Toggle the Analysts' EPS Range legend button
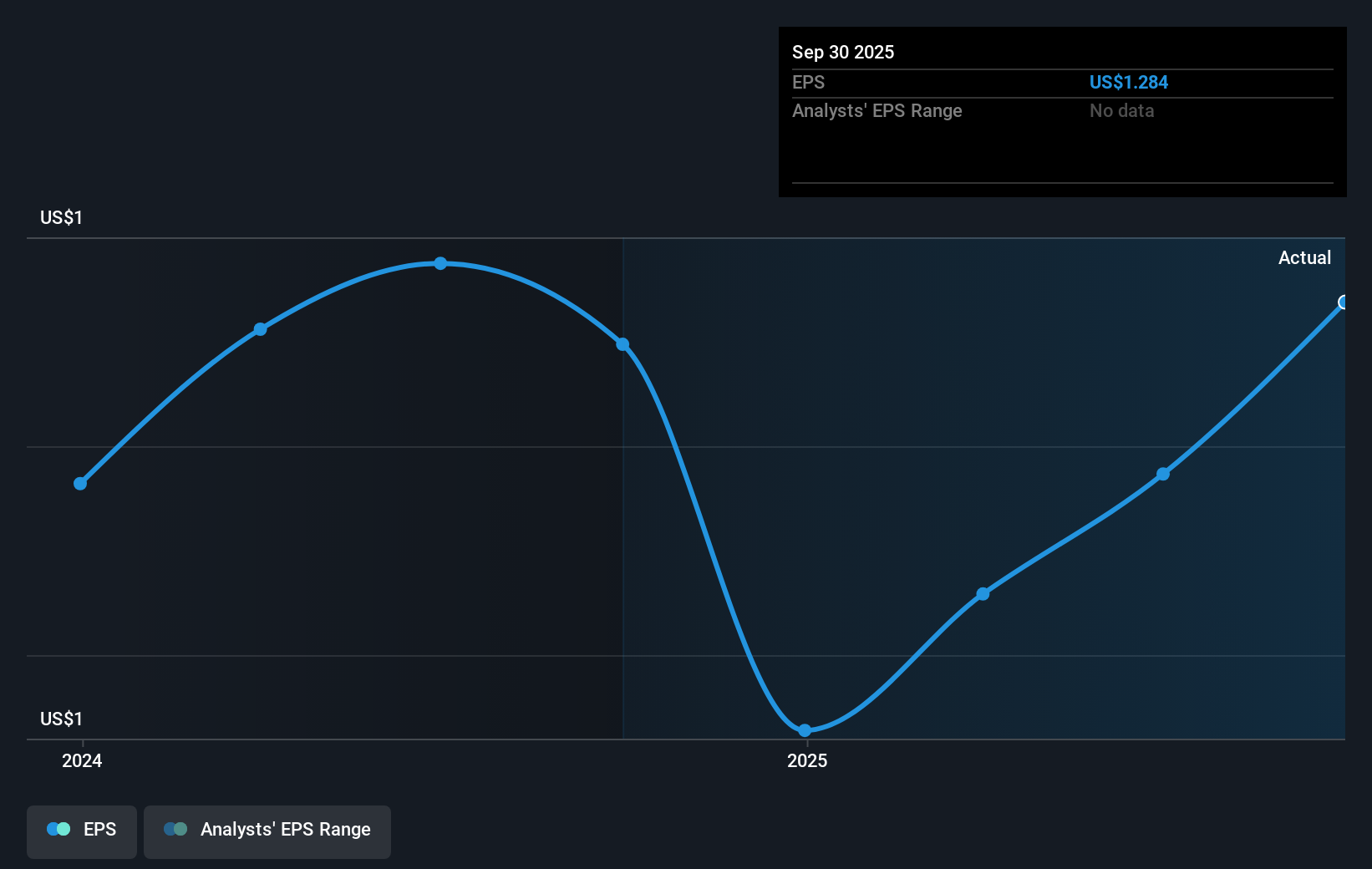1372x869 pixels. tap(267, 831)
